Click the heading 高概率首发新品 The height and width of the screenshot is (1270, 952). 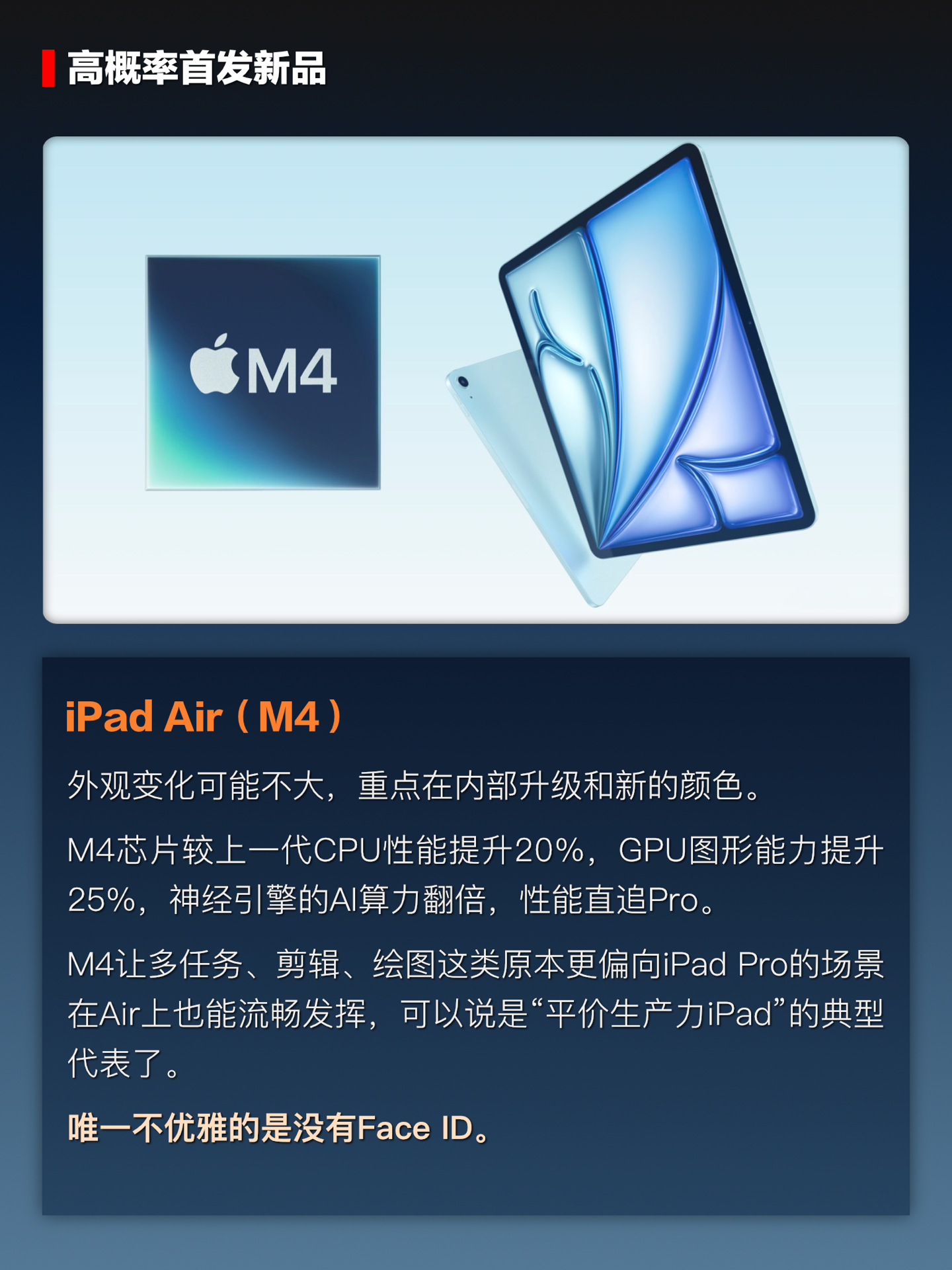[197, 68]
